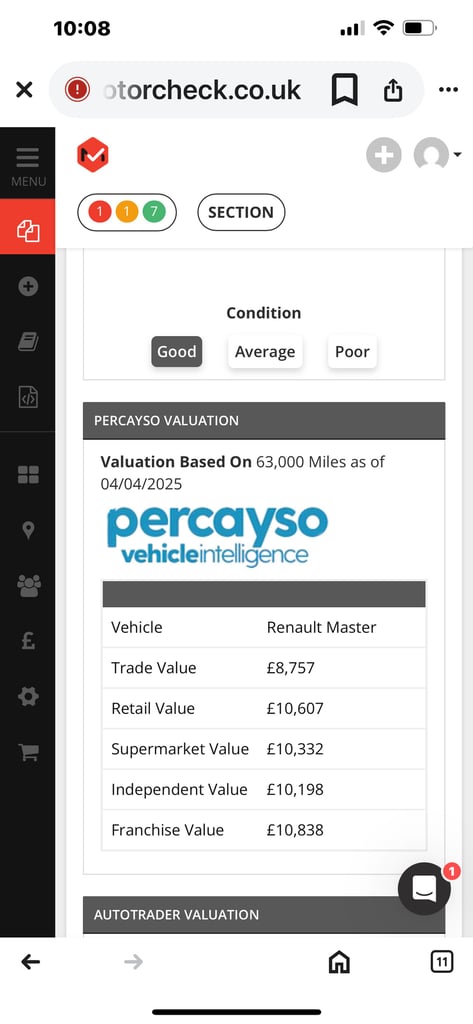
Task: Open the SECTION selector pill
Action: [x=241, y=212]
